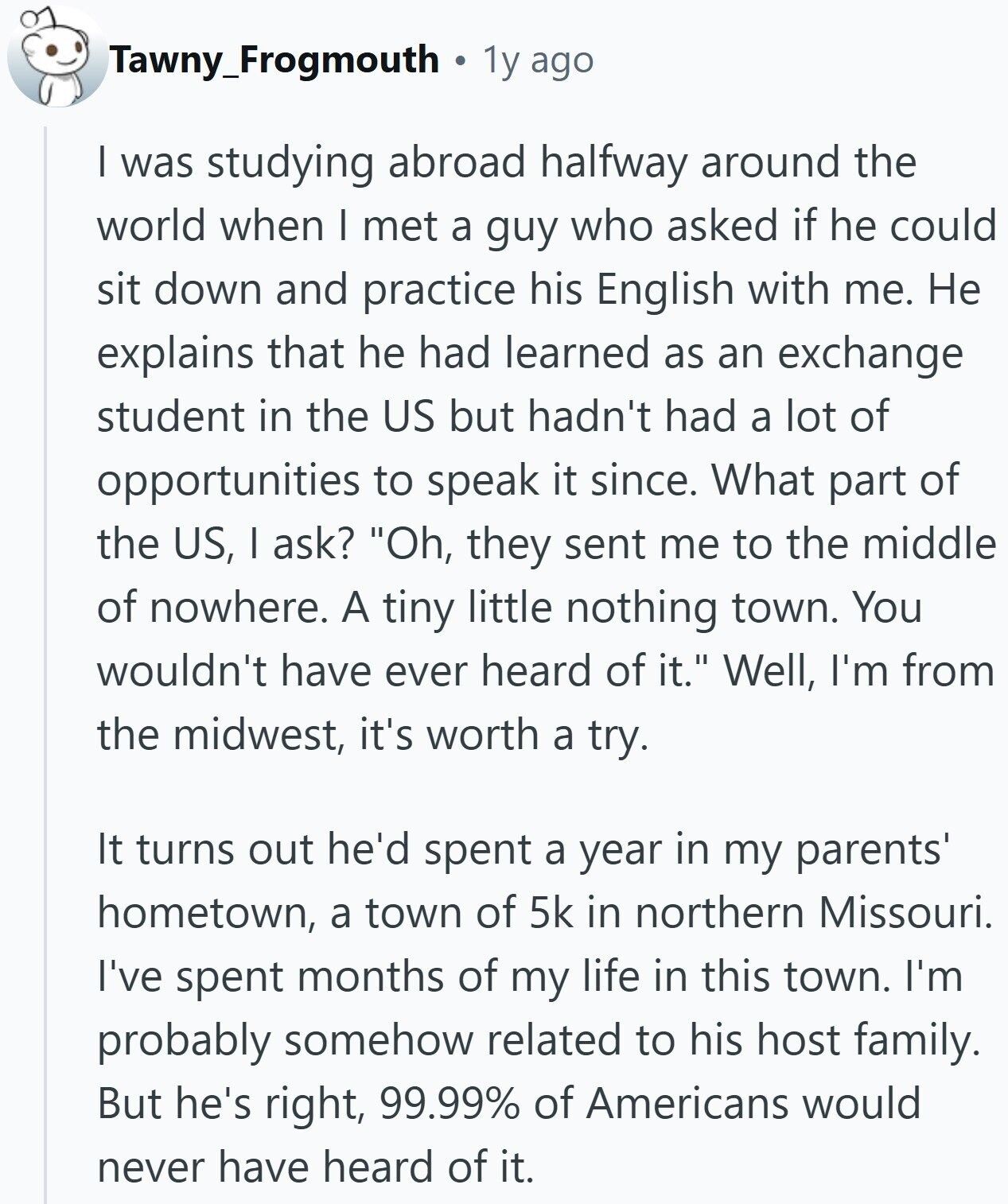Click the word 'Missouri.' in the comment
1008x1204 pixels.
click(906, 913)
